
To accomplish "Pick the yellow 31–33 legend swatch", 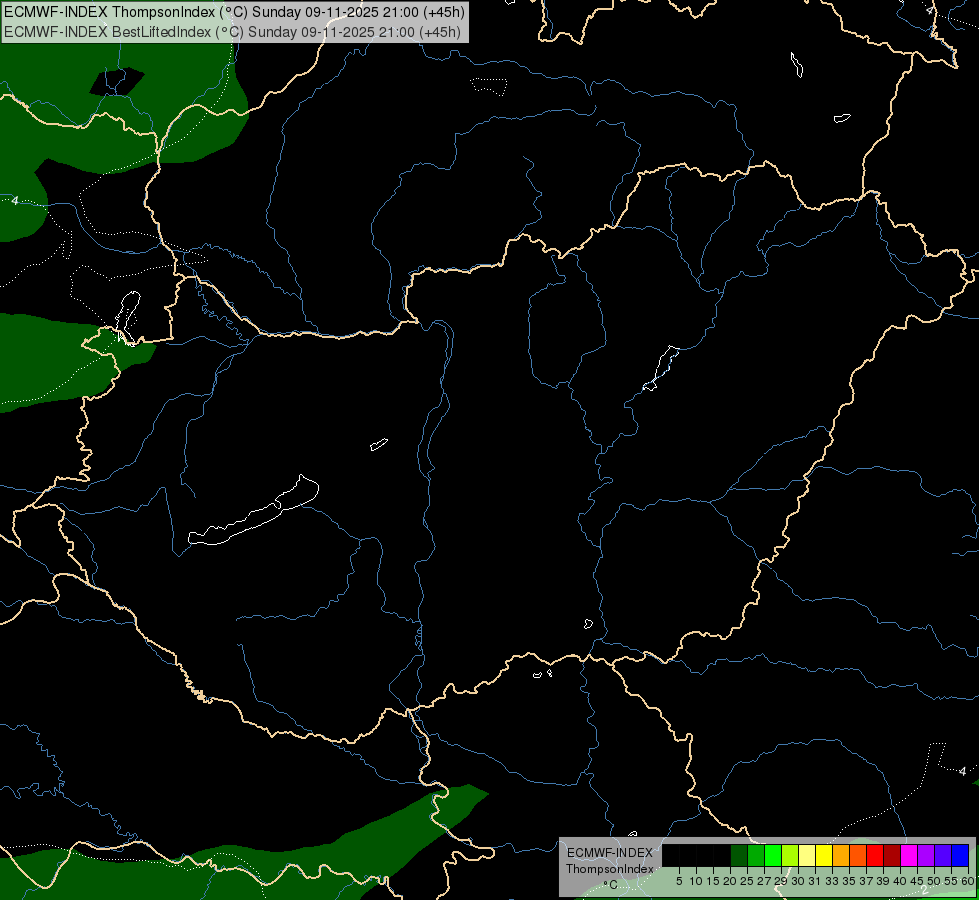I will point(824,855).
